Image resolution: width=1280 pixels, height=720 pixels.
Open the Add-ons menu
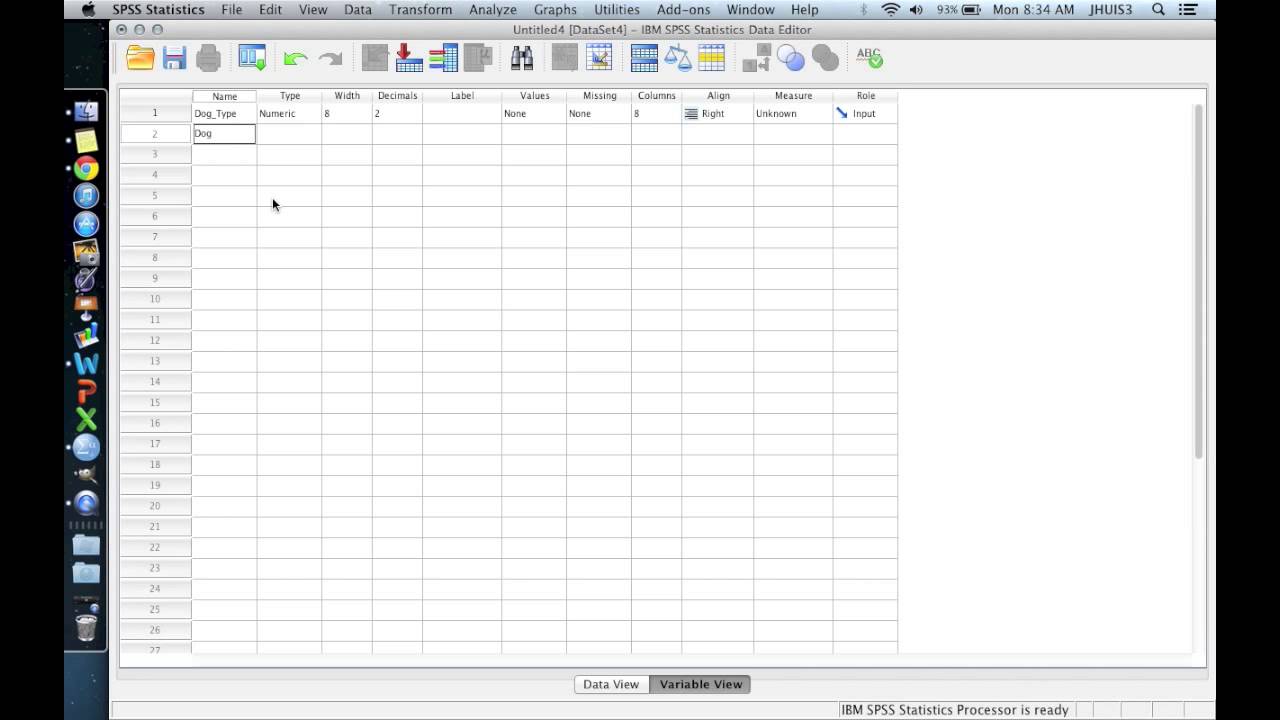tap(683, 9)
